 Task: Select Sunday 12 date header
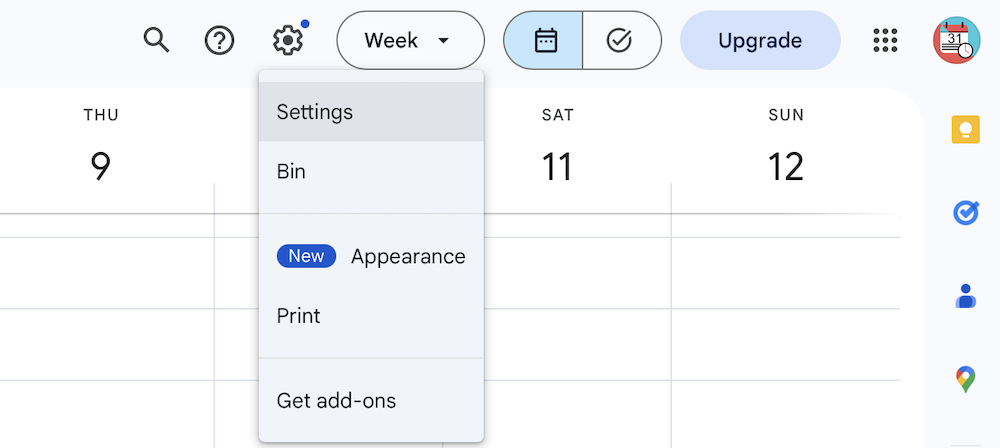[785, 167]
